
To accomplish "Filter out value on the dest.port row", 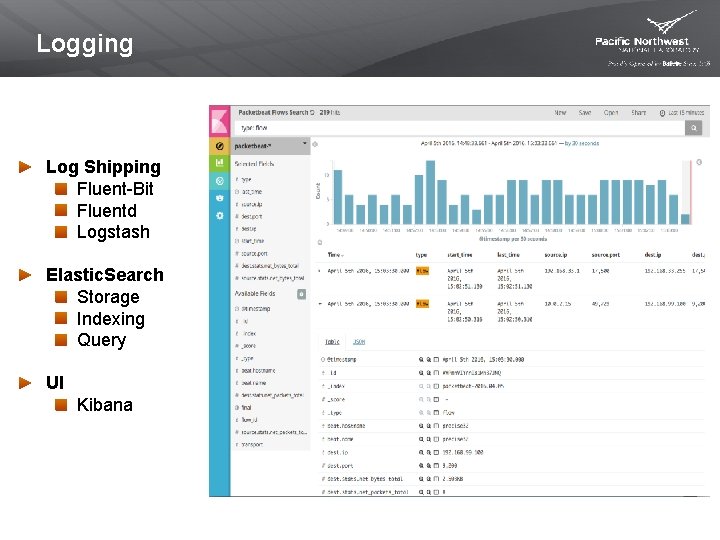I will pyautogui.click(x=428, y=466).
